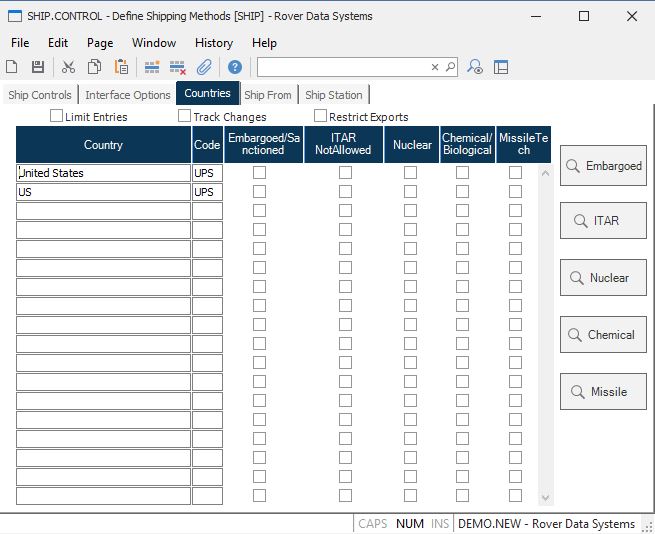Open the History menu
The image size is (655, 534).
[x=213, y=43]
